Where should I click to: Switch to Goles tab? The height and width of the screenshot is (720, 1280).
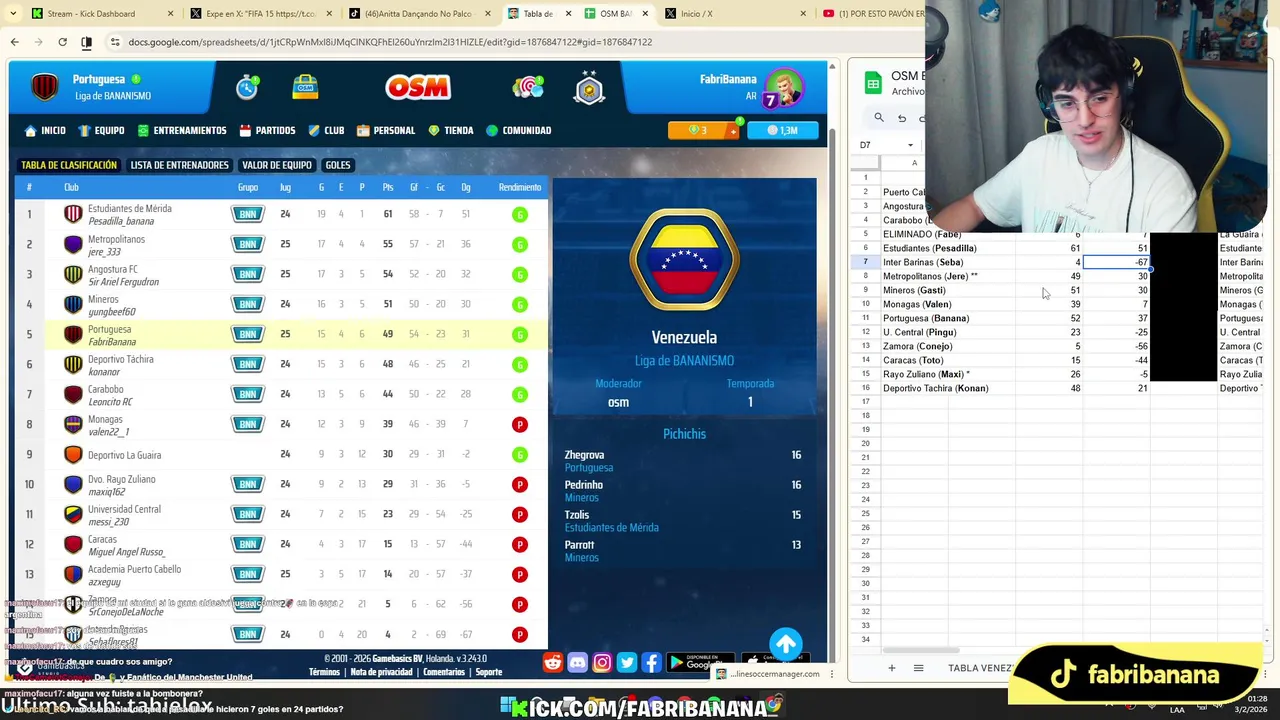pos(338,165)
